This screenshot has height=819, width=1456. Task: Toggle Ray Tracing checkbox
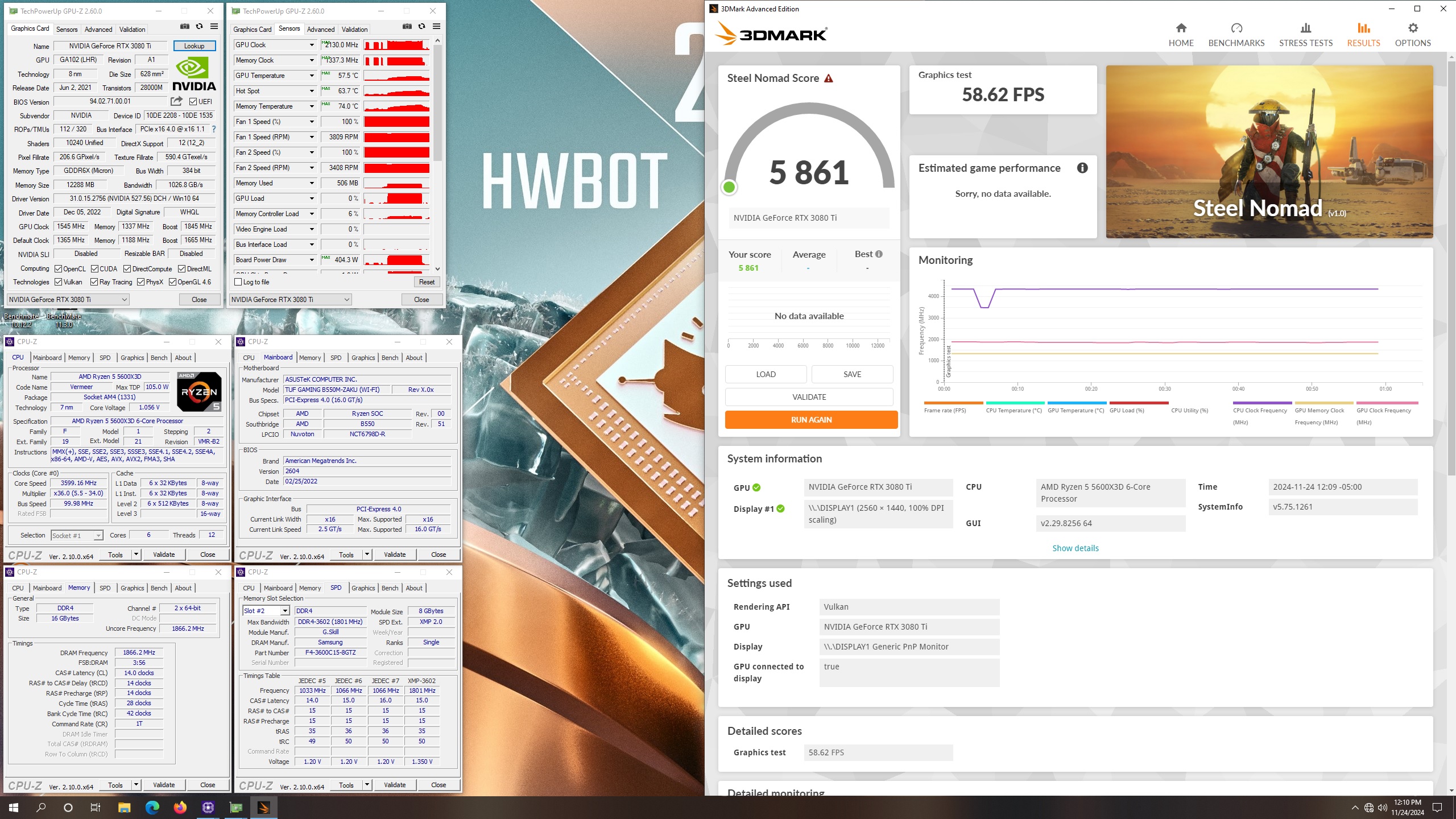point(94,282)
